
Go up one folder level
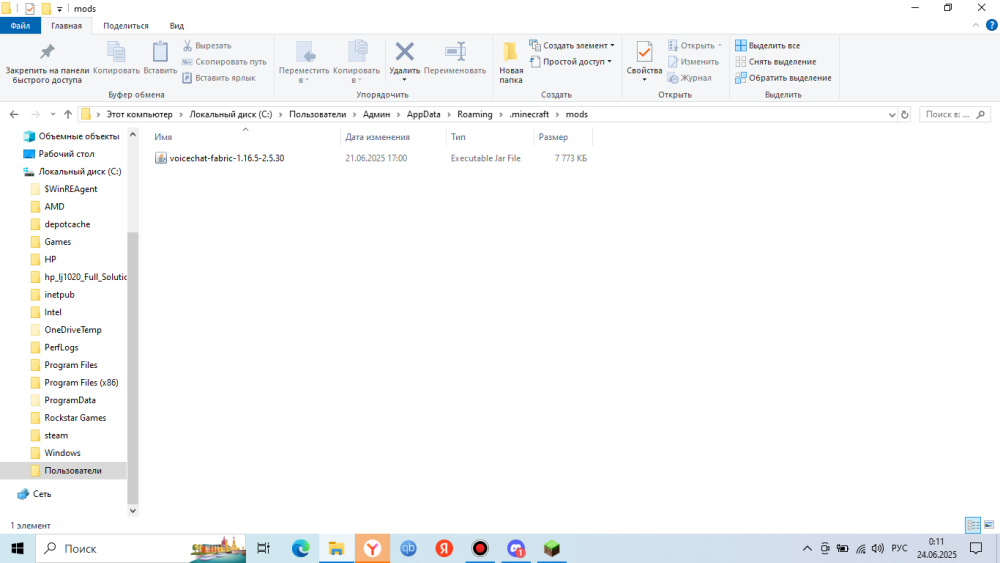click(68, 115)
